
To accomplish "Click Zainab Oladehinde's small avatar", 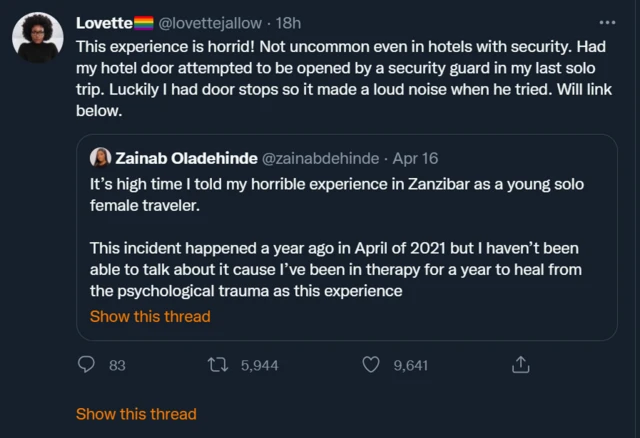I will tap(100, 158).
